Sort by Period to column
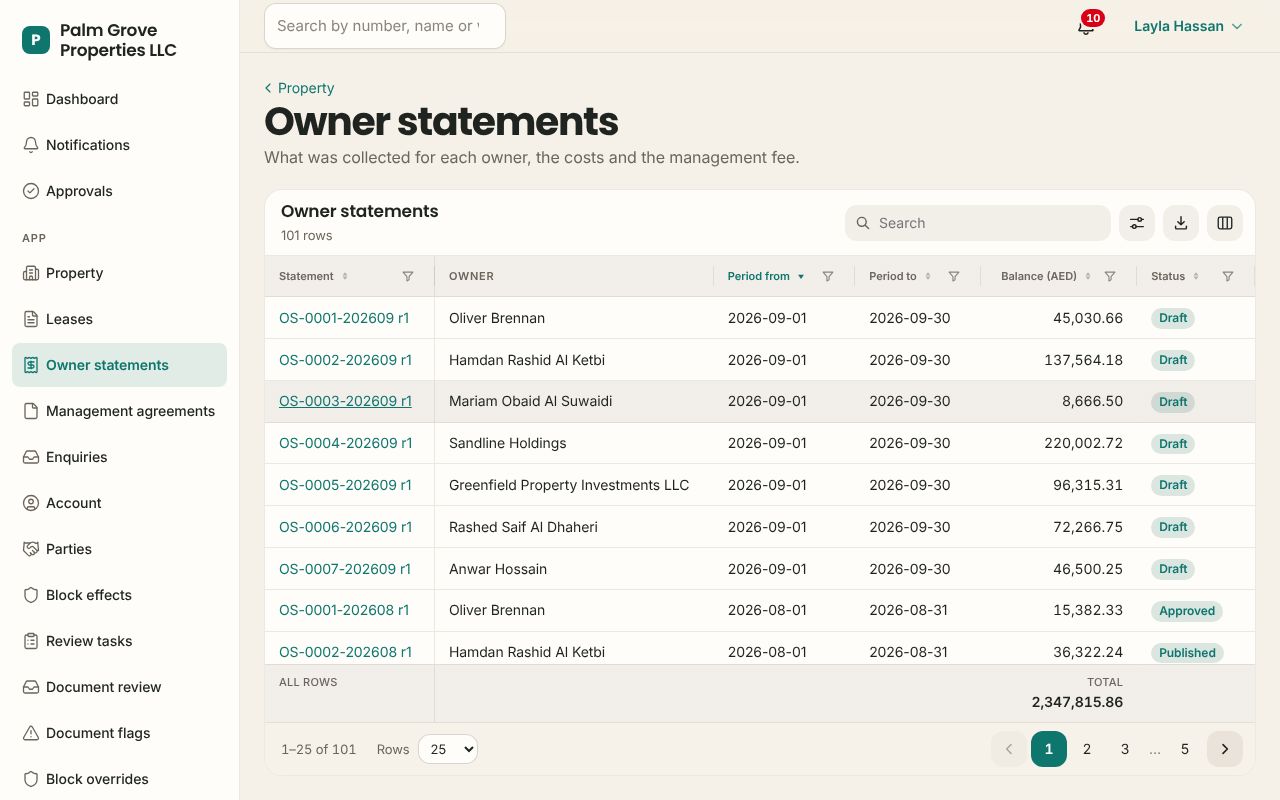Screen dimensions: 1280x800 click(x=900, y=276)
